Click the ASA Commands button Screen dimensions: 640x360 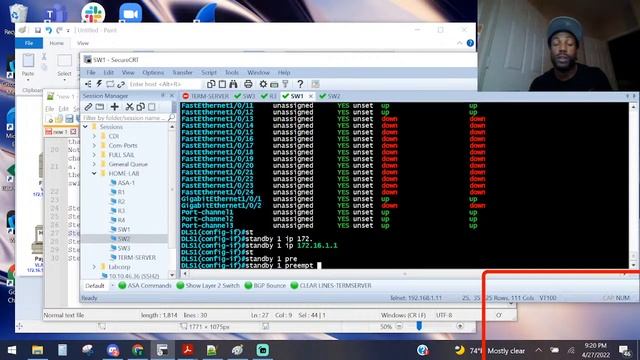coord(145,286)
